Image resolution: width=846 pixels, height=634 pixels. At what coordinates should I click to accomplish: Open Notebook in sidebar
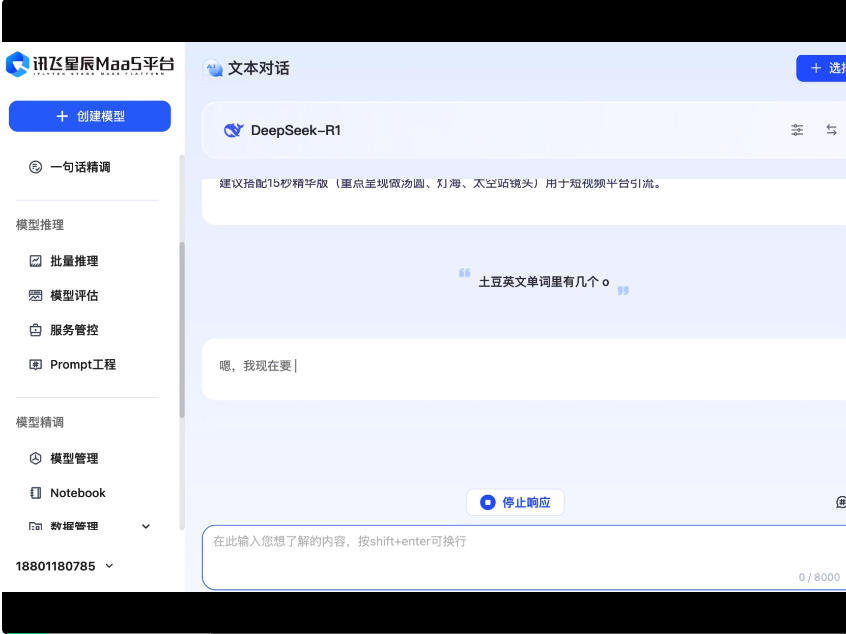point(78,493)
